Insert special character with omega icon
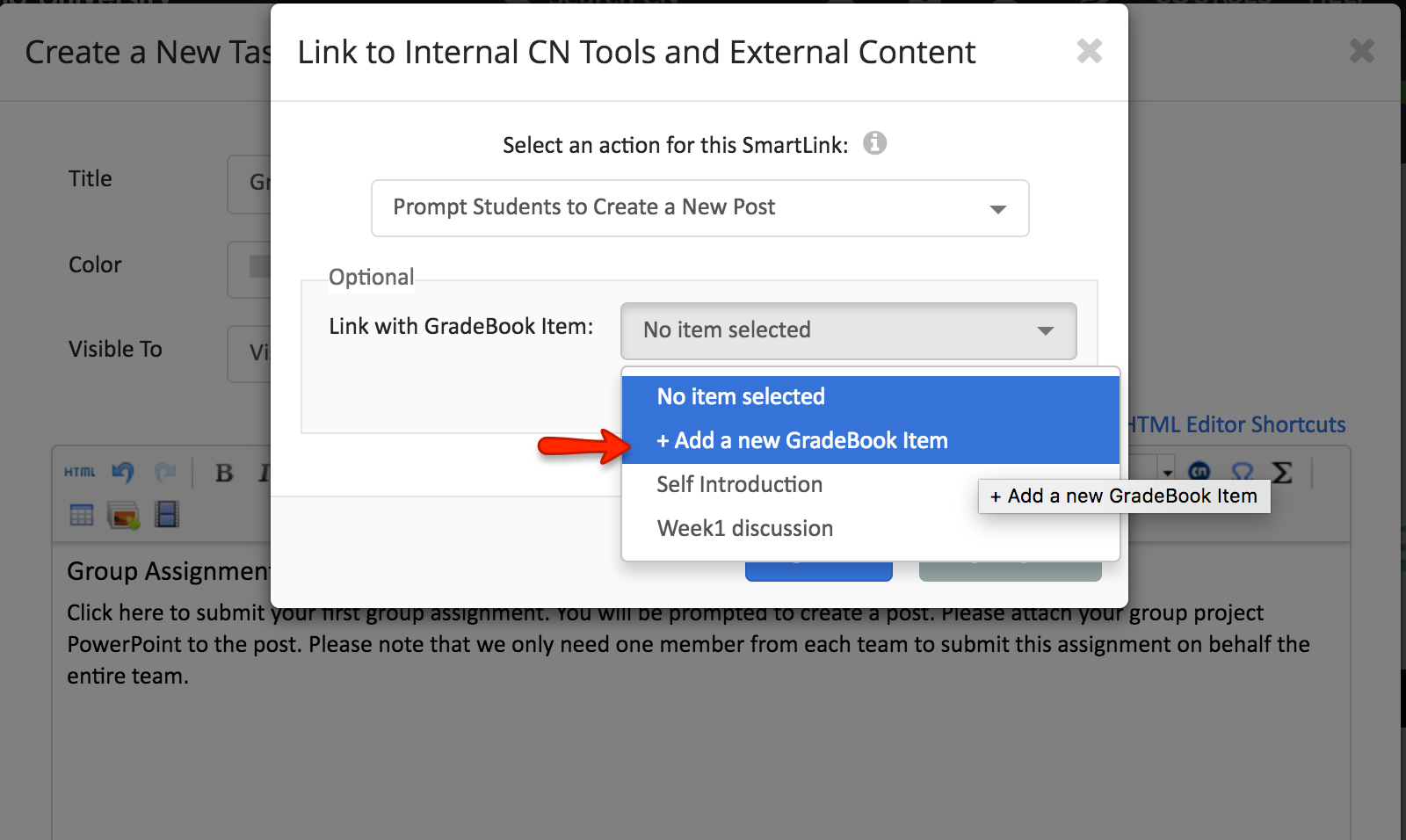Image resolution: width=1406 pixels, height=840 pixels. (x=1242, y=471)
